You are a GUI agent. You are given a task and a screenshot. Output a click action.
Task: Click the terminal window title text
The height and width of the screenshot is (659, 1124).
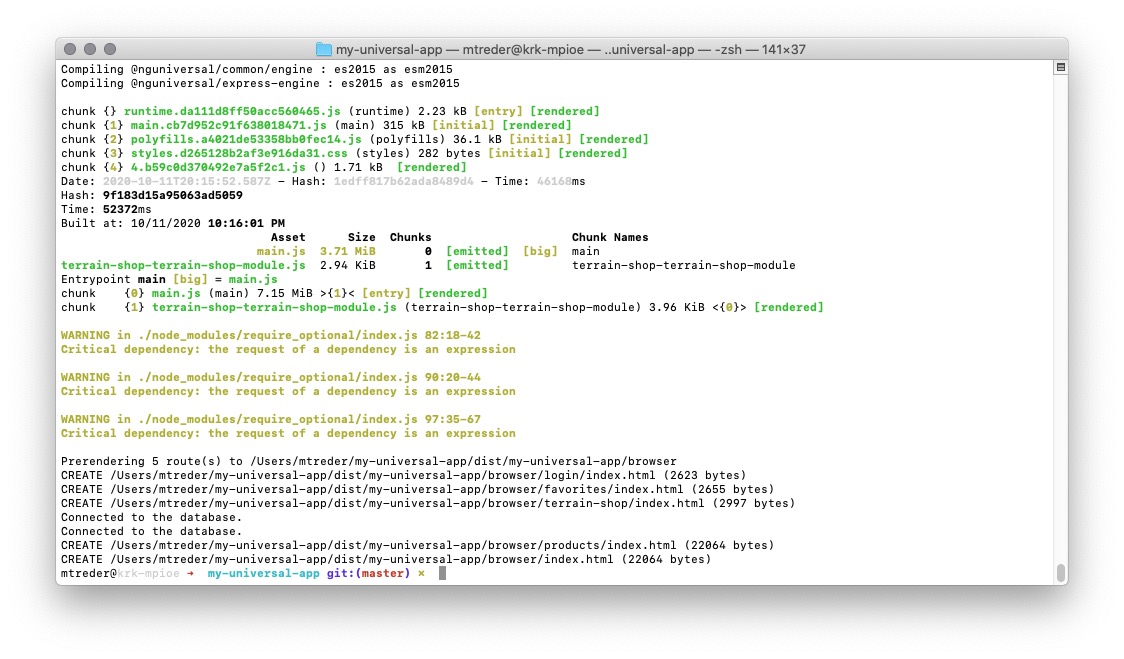click(x=571, y=49)
